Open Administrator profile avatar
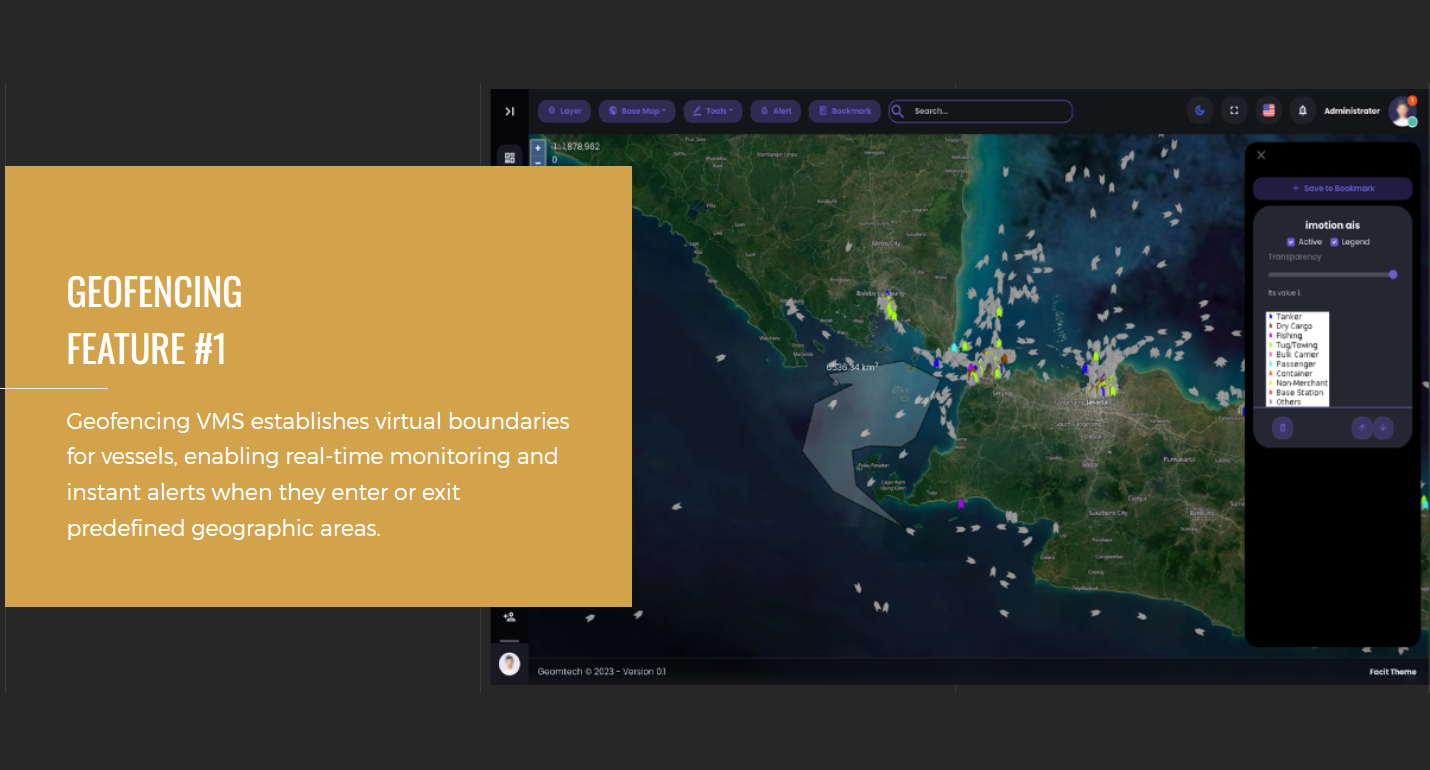 [x=1402, y=111]
